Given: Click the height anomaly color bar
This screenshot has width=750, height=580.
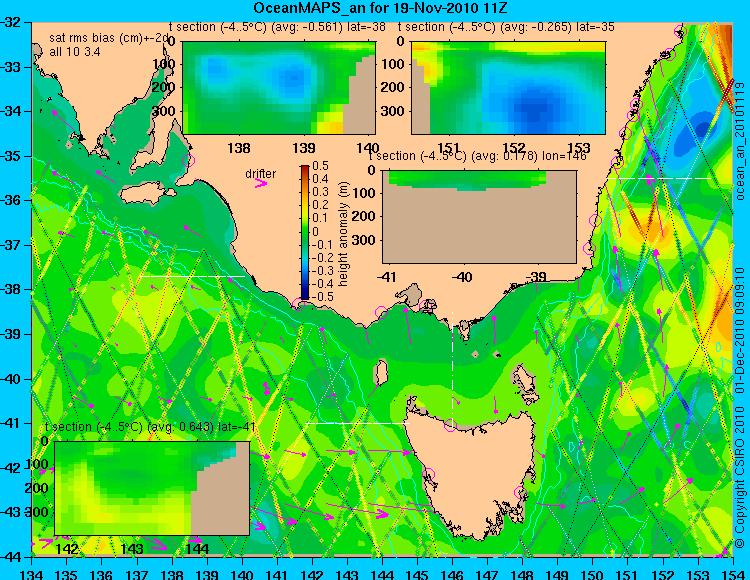Looking at the screenshot, I should (305, 232).
